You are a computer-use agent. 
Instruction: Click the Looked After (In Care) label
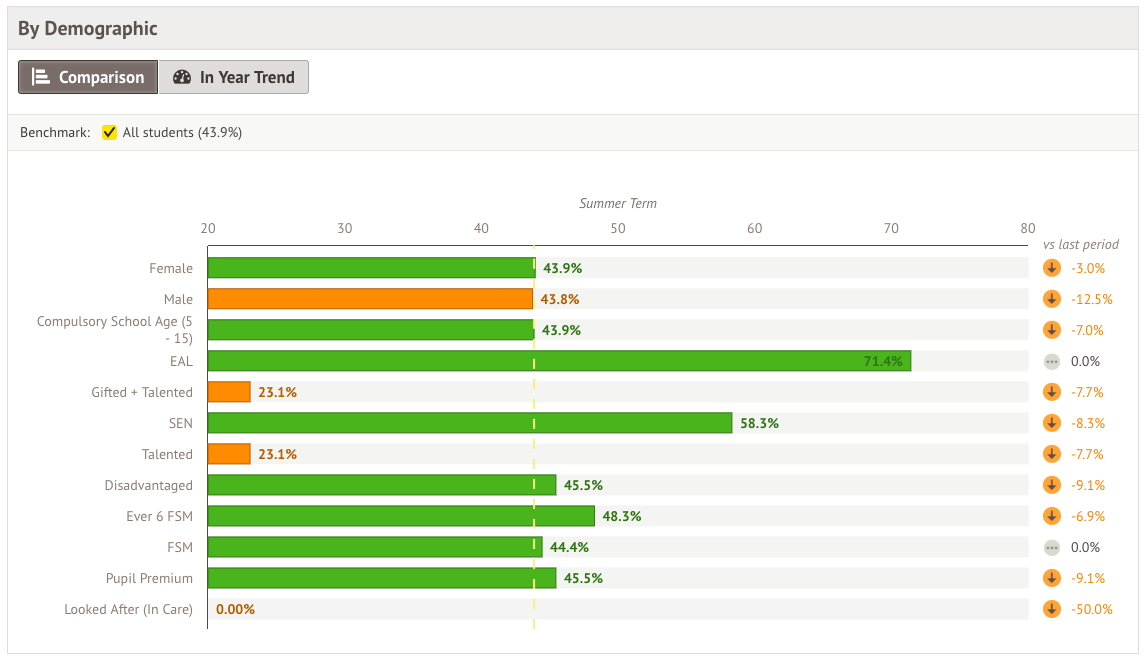(128, 609)
